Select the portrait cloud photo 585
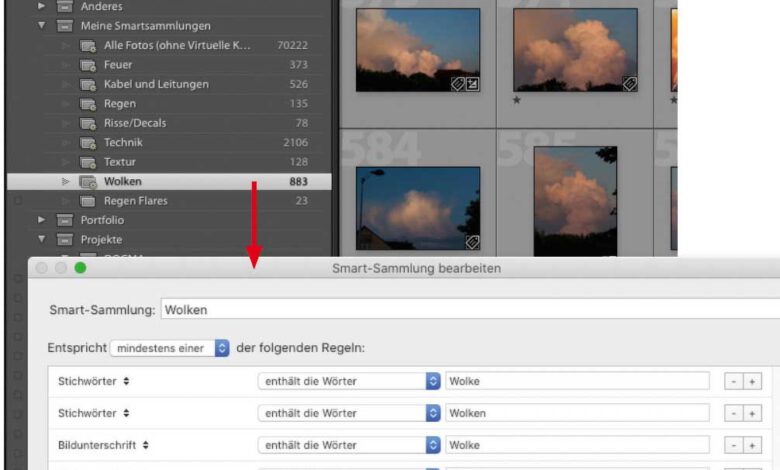This screenshot has width=780, height=470. 575,201
